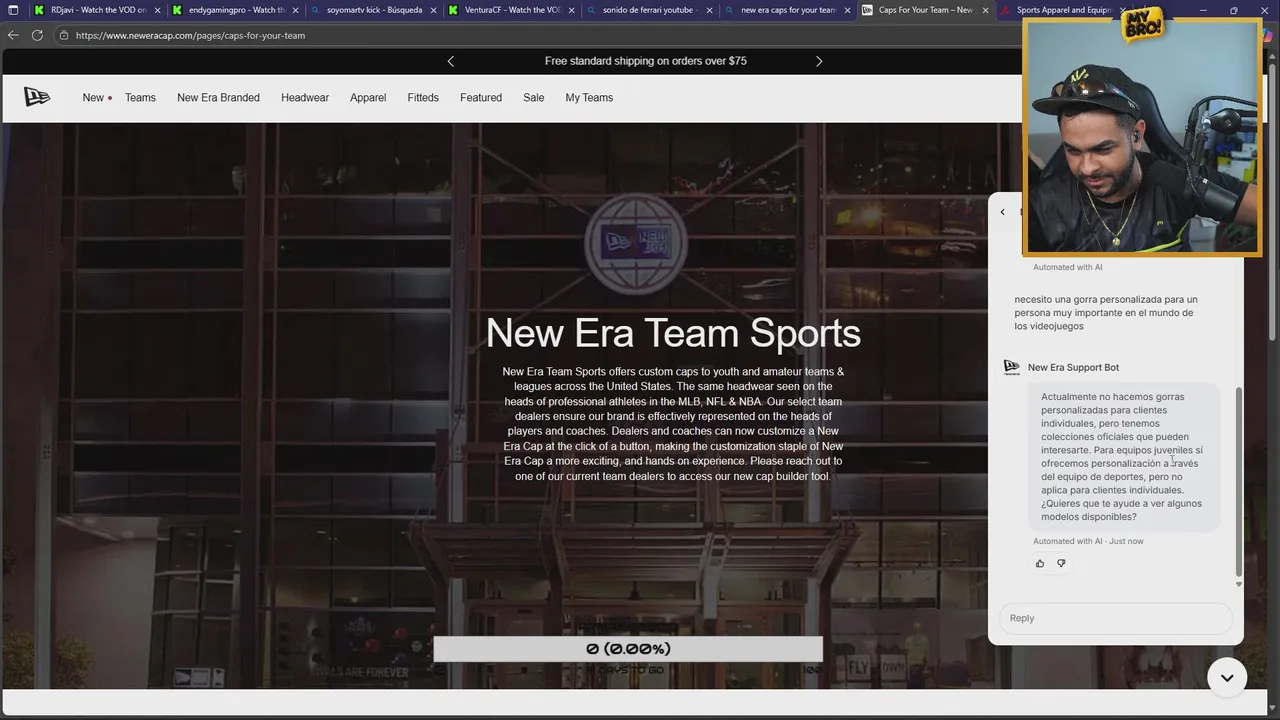Close the new era caps search tab

coord(847,10)
